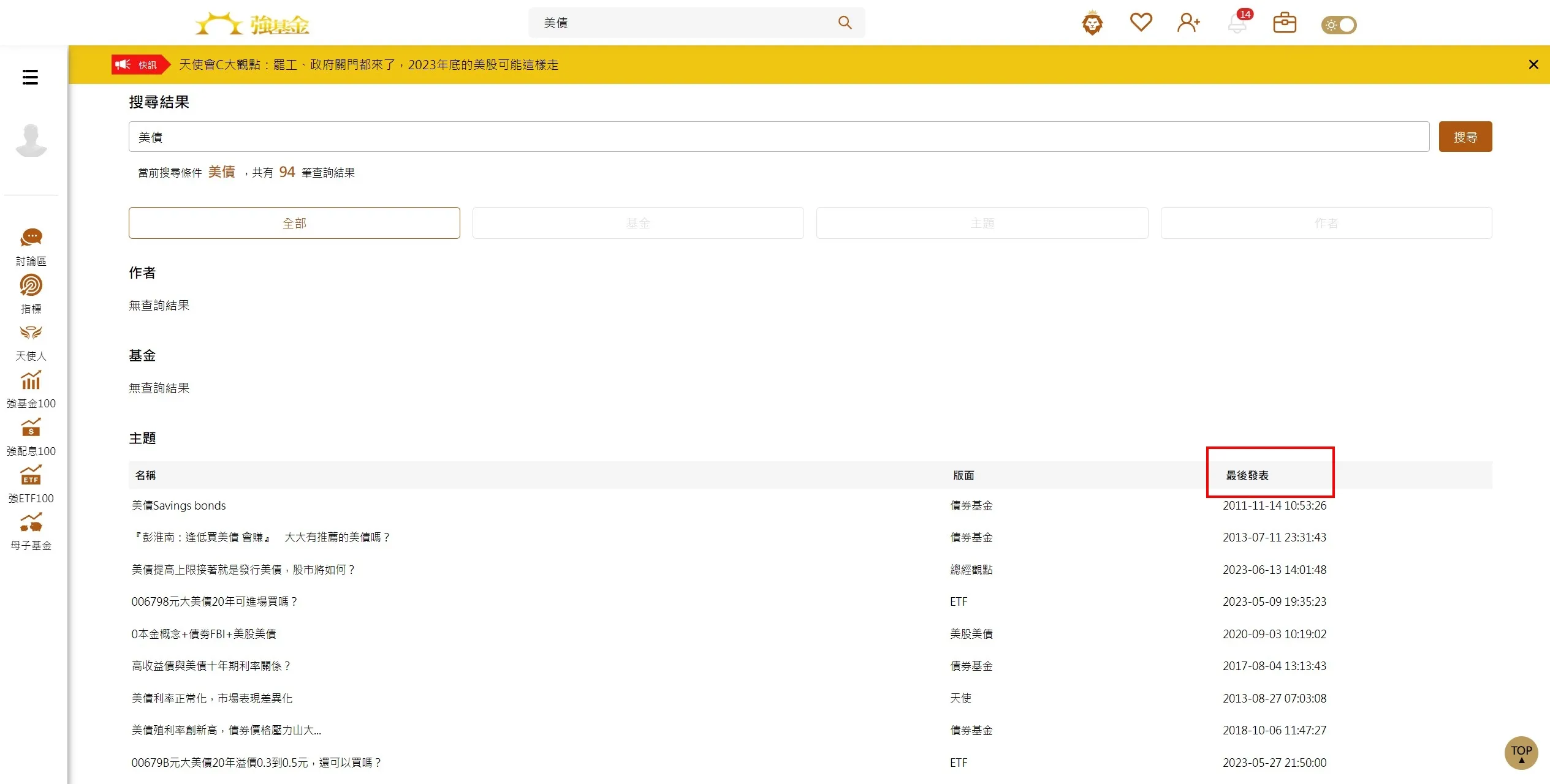
Task: Open topic 美債提高上限接著就是發行美債
Action: pyautogui.click(x=243, y=570)
